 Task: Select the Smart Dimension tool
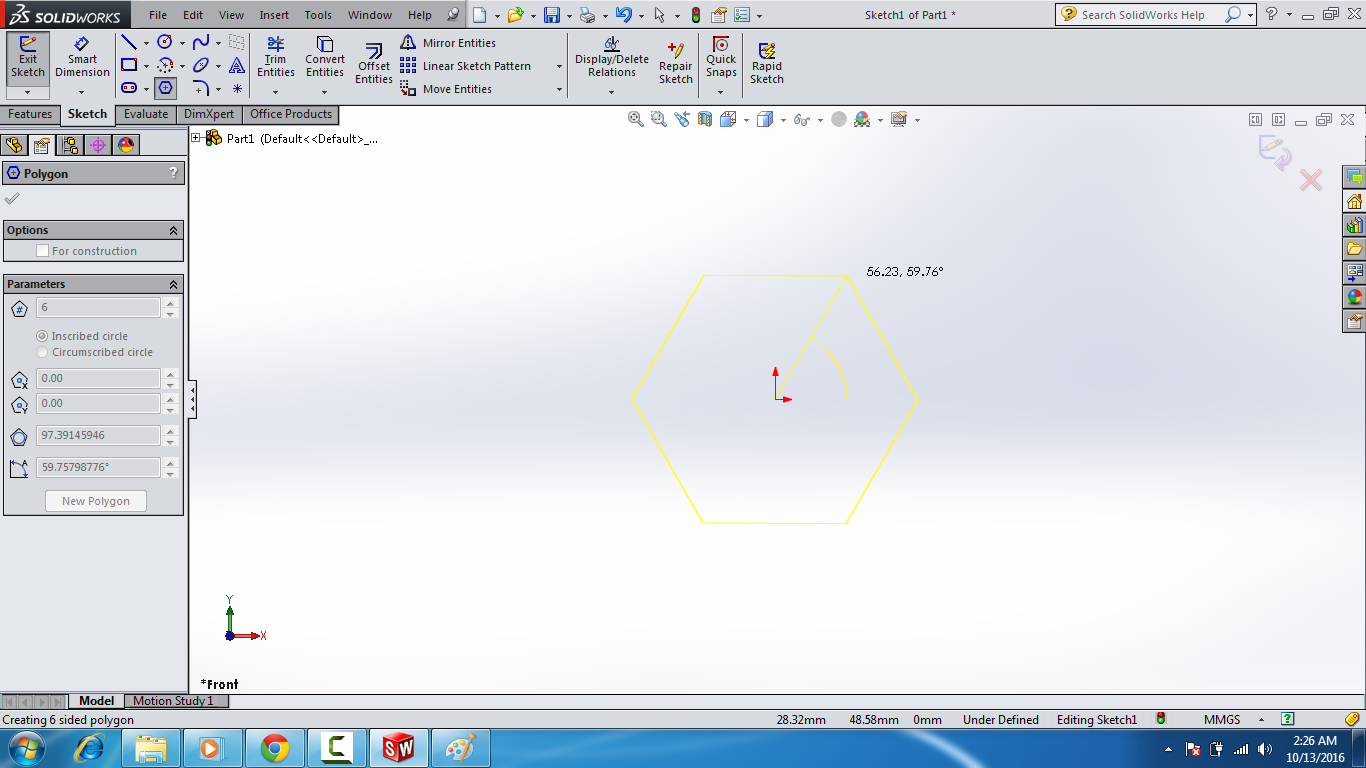[x=82, y=56]
